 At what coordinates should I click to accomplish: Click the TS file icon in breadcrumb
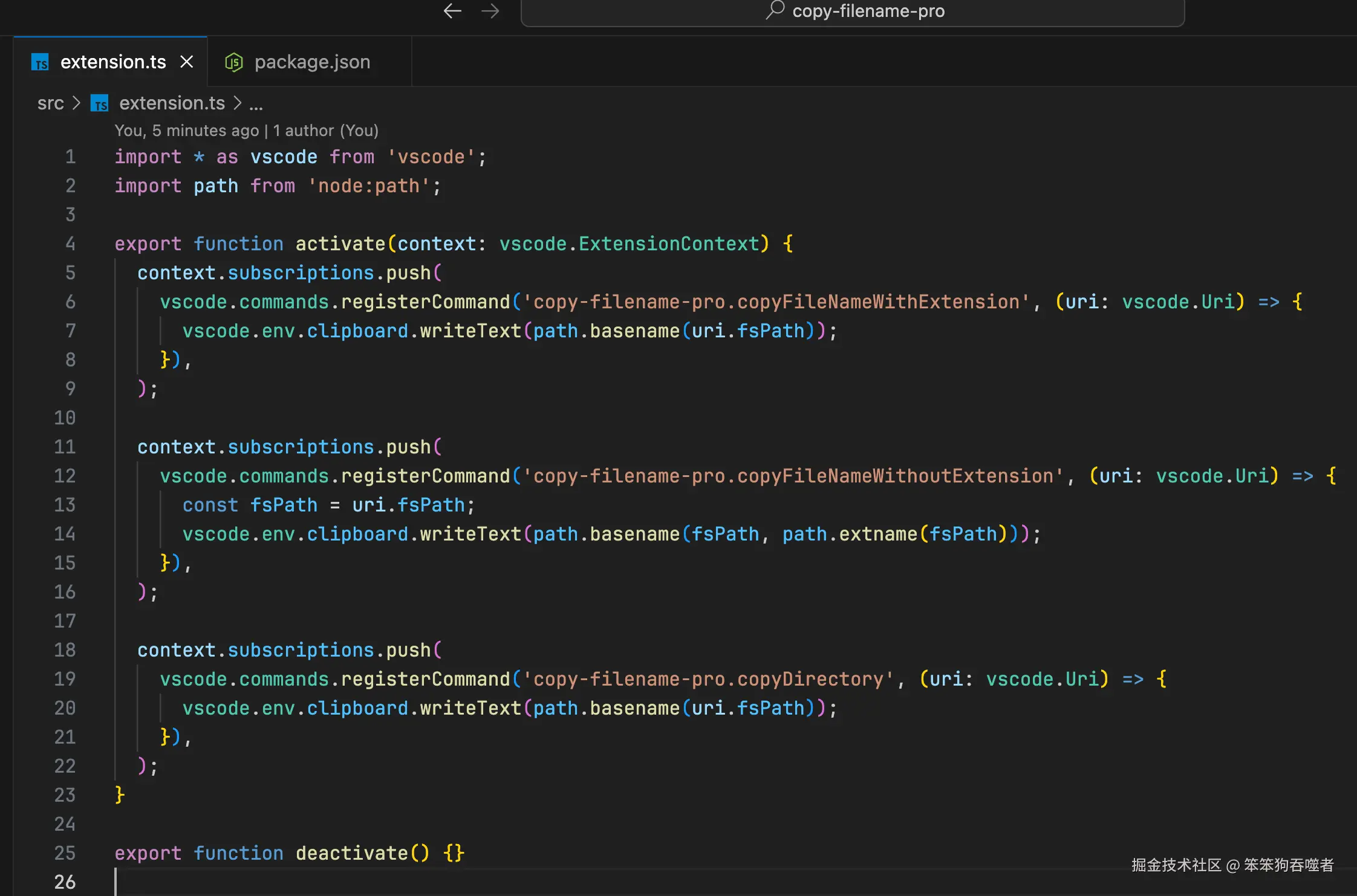(x=100, y=103)
